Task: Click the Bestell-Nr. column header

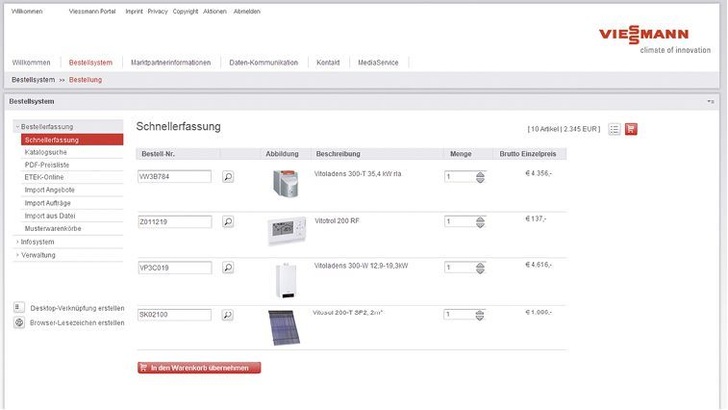Action: tap(158, 154)
